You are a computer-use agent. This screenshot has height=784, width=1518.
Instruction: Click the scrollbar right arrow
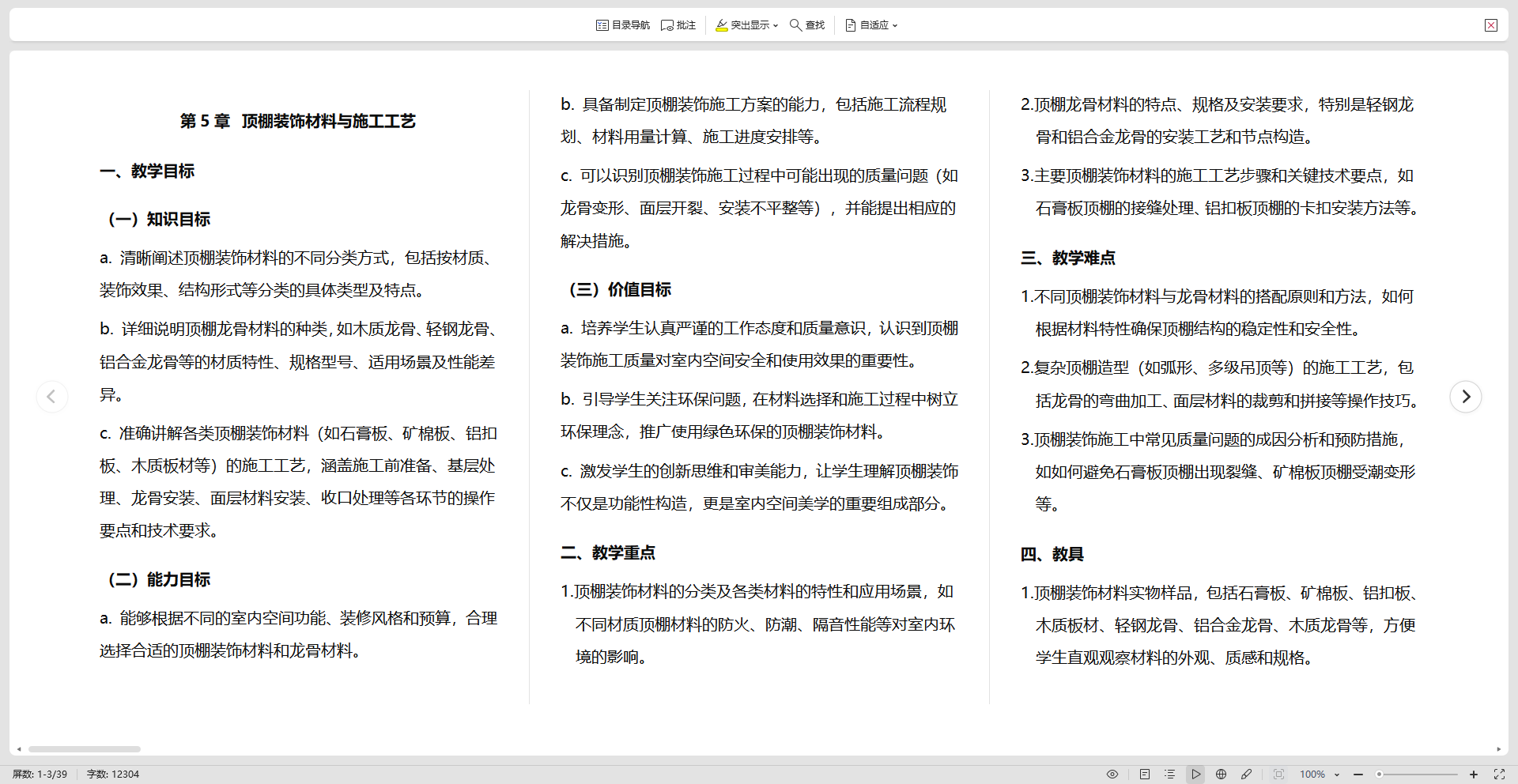[1498, 748]
